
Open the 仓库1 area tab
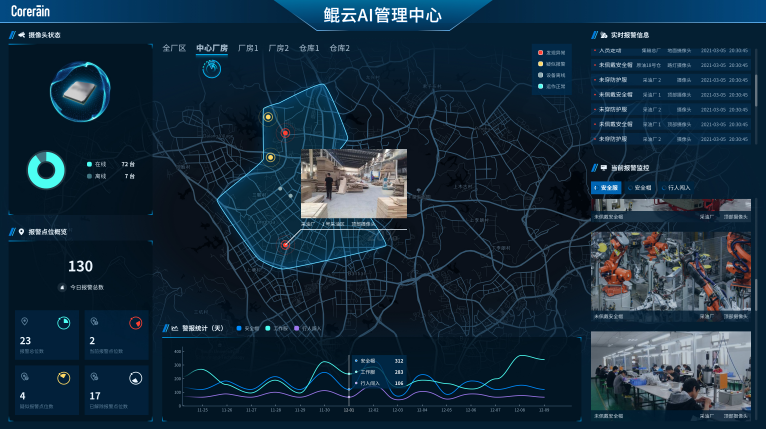[309, 48]
